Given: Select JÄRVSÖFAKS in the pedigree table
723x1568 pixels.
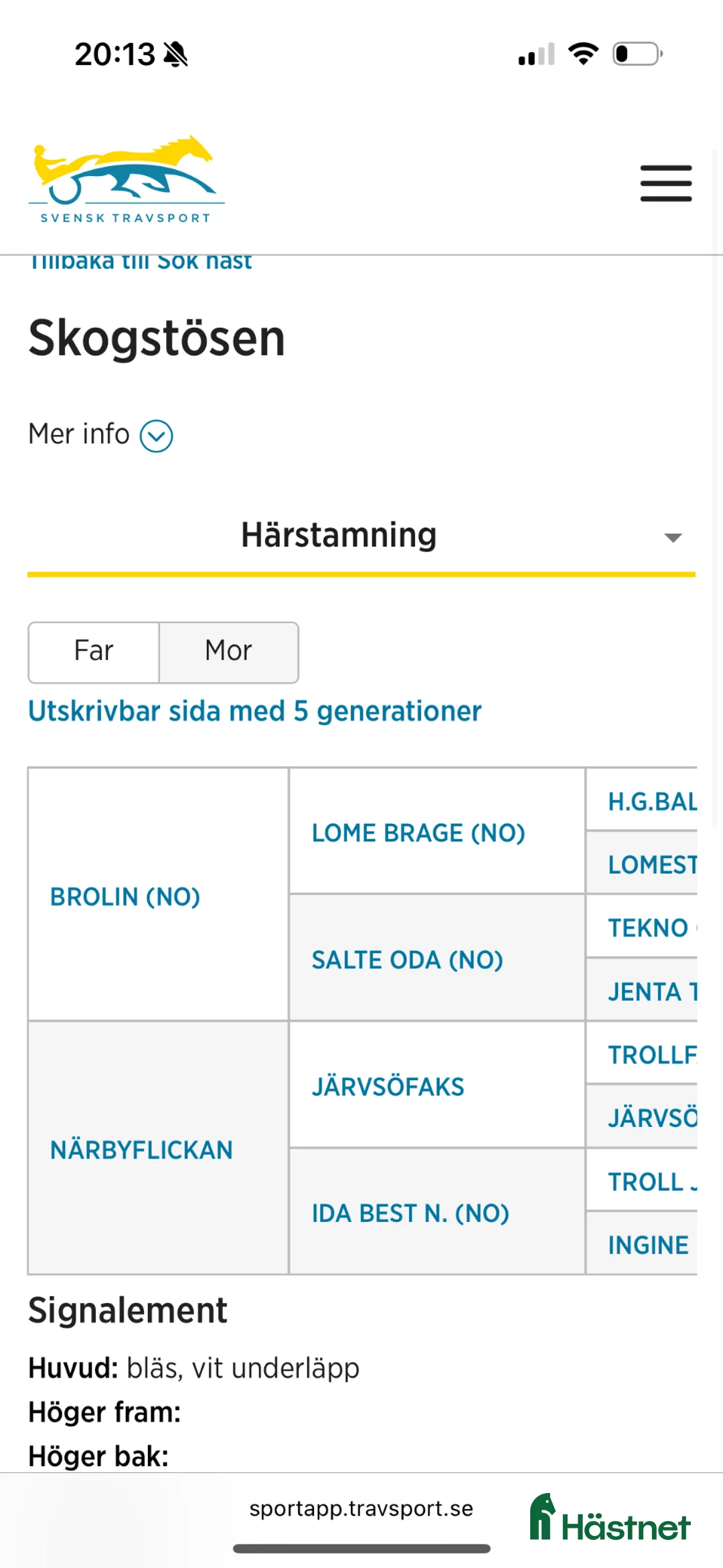Looking at the screenshot, I should tap(389, 1086).
